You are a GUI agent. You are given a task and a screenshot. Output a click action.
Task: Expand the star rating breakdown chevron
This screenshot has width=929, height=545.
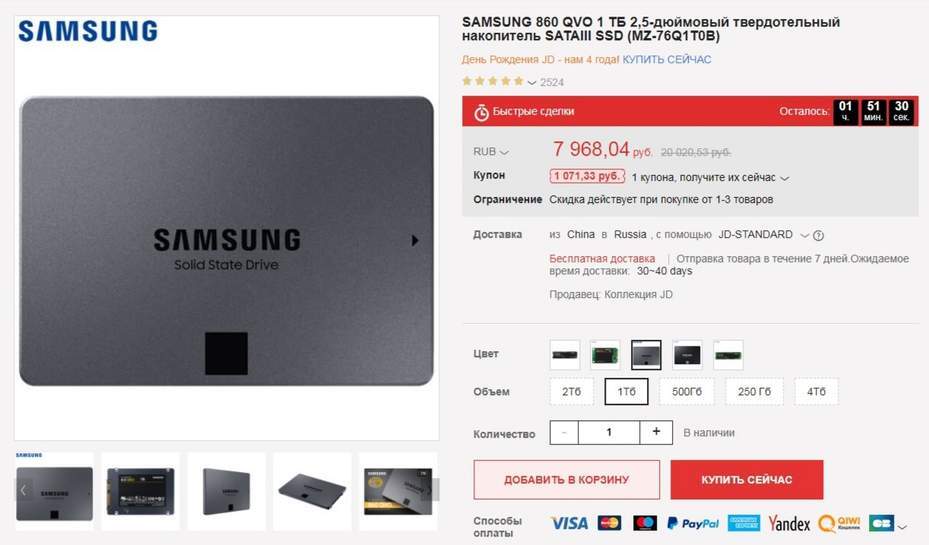[x=531, y=82]
